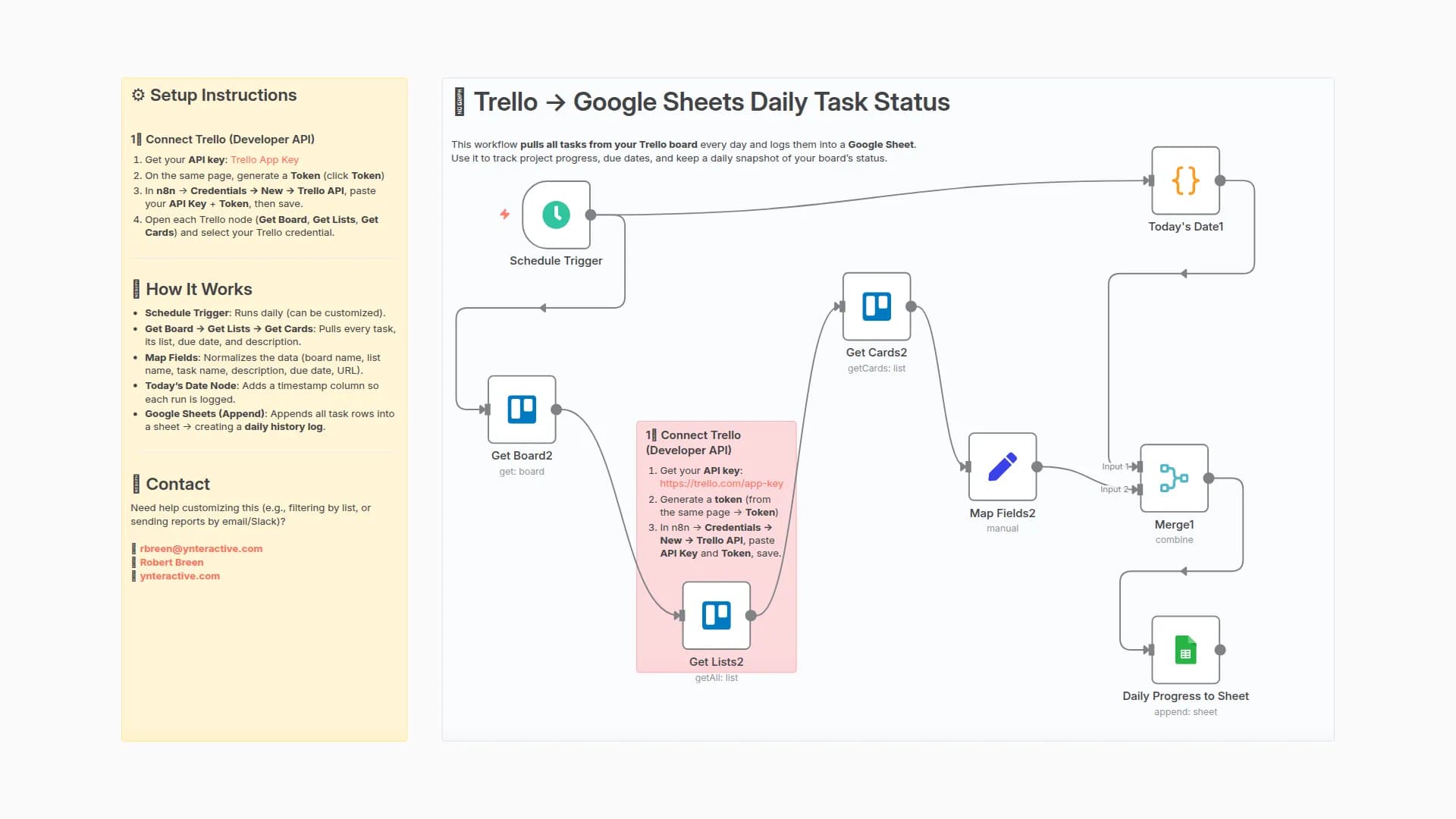The height and width of the screenshot is (819, 1456).
Task: Open the Get Lists2 Trello node
Action: tap(716, 616)
